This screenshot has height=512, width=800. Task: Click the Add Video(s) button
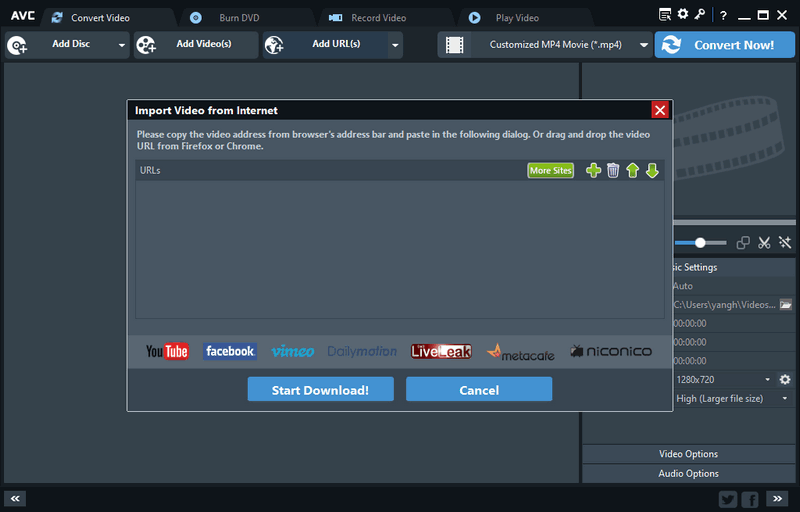tap(196, 45)
